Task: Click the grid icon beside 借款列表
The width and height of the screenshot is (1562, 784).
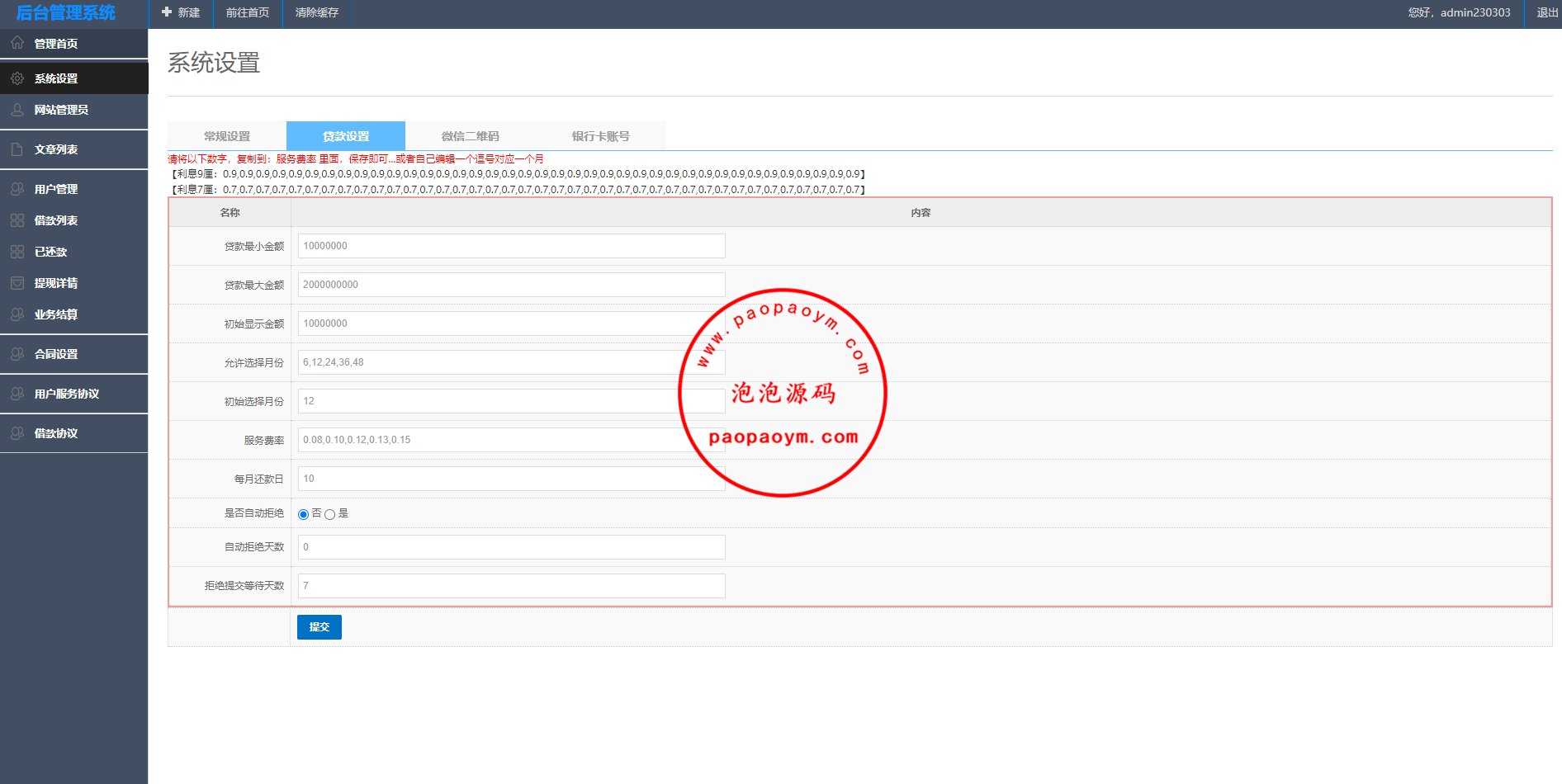Action: click(x=17, y=220)
